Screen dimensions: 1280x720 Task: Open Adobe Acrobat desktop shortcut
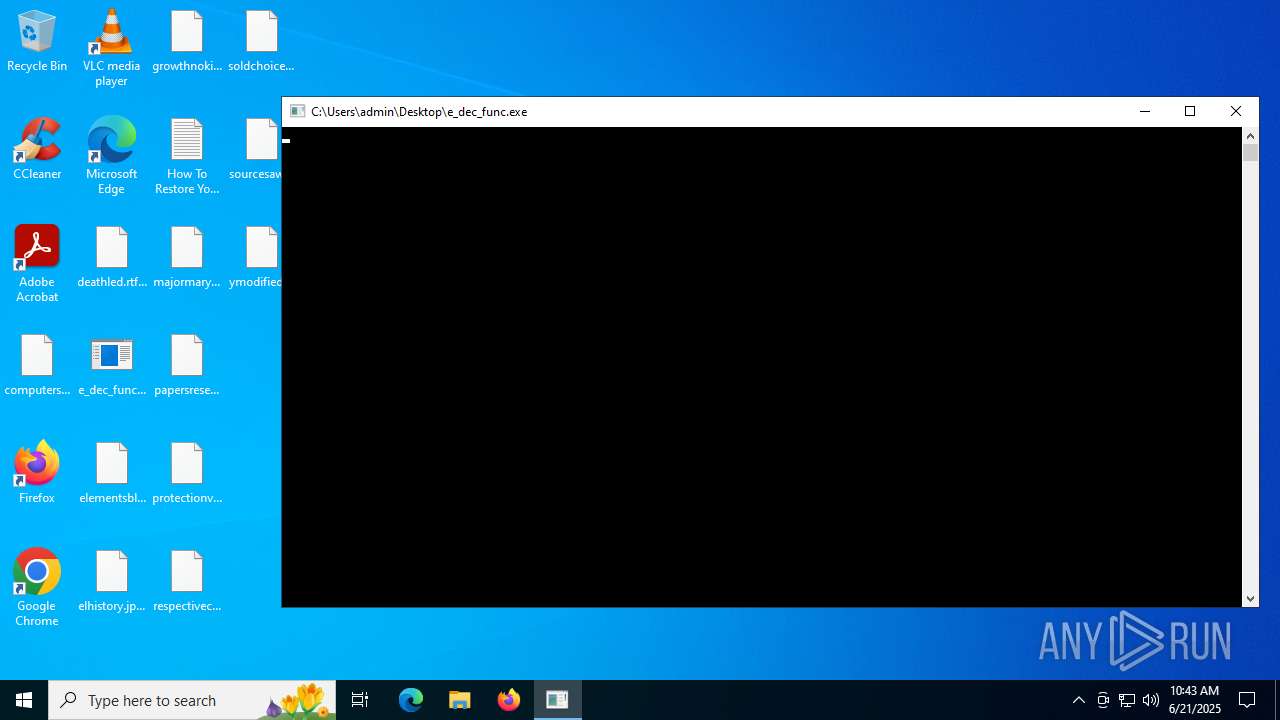click(37, 264)
